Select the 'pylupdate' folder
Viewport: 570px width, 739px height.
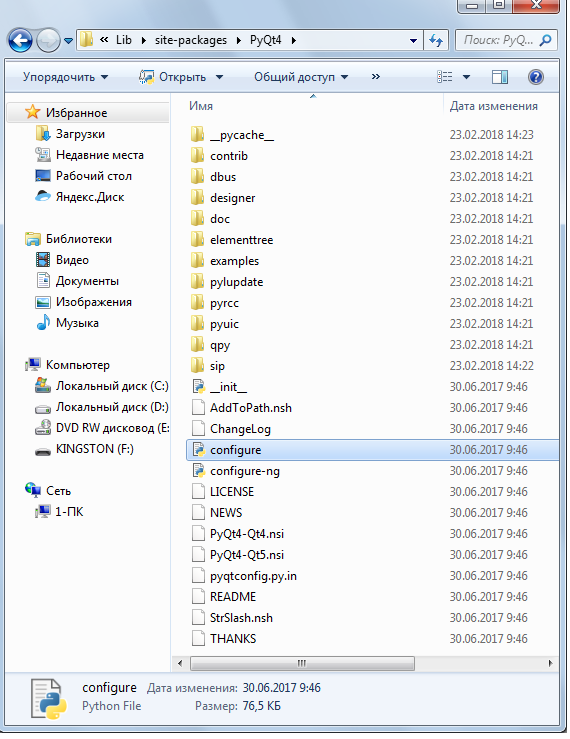(x=236, y=282)
